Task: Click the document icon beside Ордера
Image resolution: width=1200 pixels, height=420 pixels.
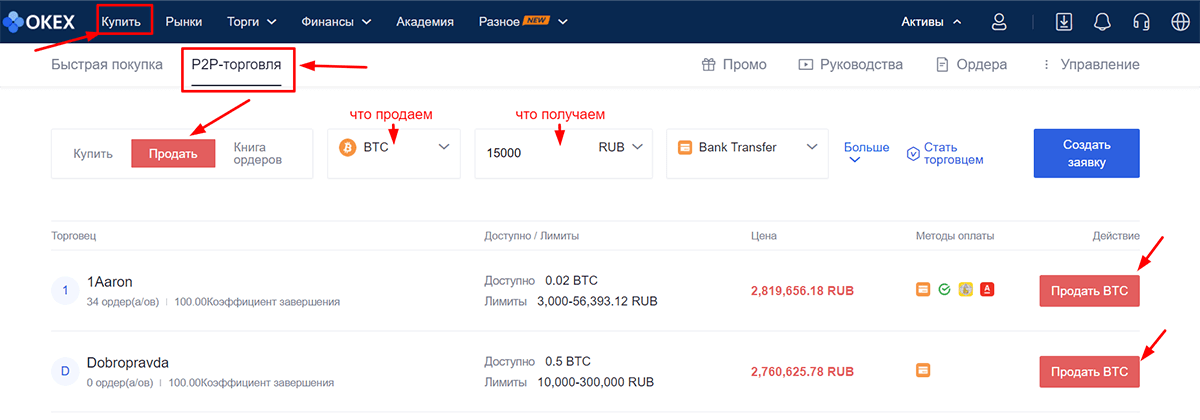Action: pyautogui.click(x=941, y=64)
